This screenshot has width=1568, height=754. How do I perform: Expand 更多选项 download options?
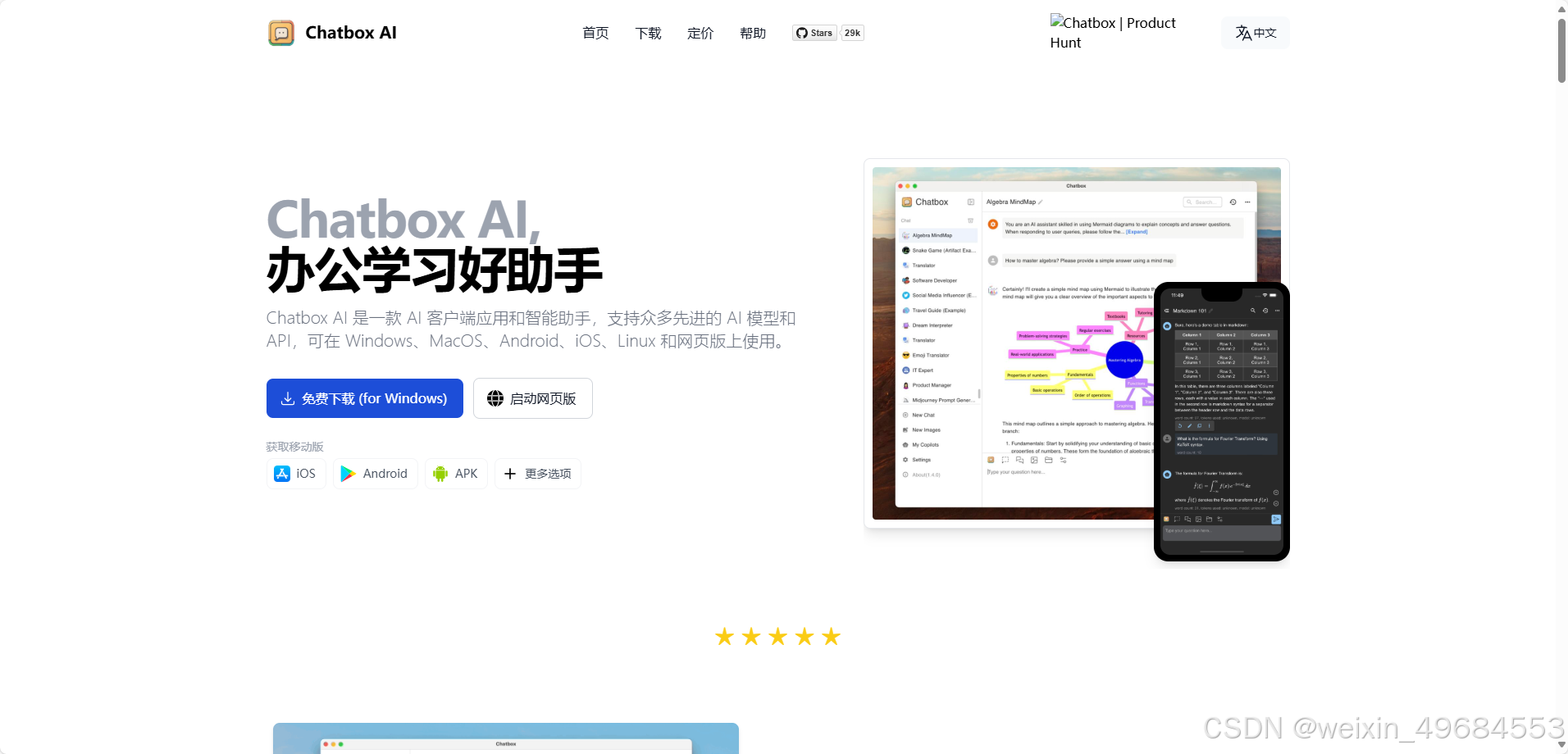(x=538, y=474)
